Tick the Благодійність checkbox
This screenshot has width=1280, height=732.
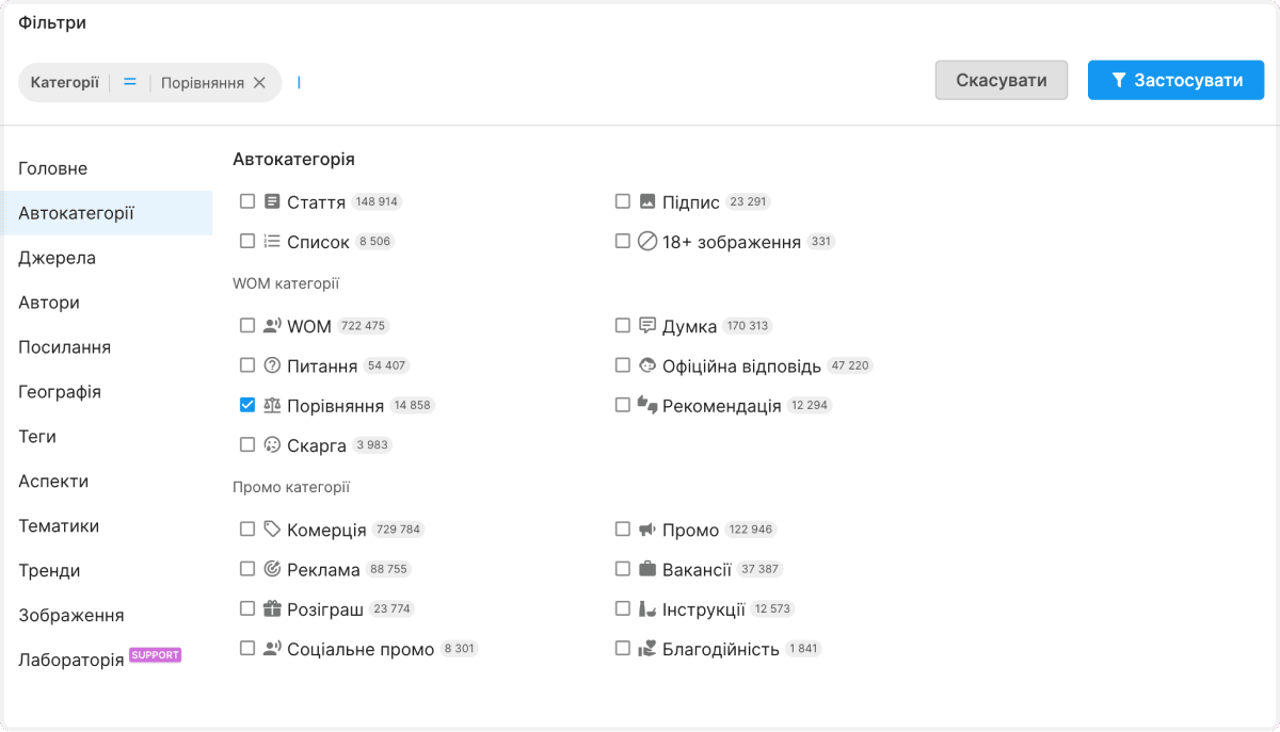pyautogui.click(x=623, y=649)
